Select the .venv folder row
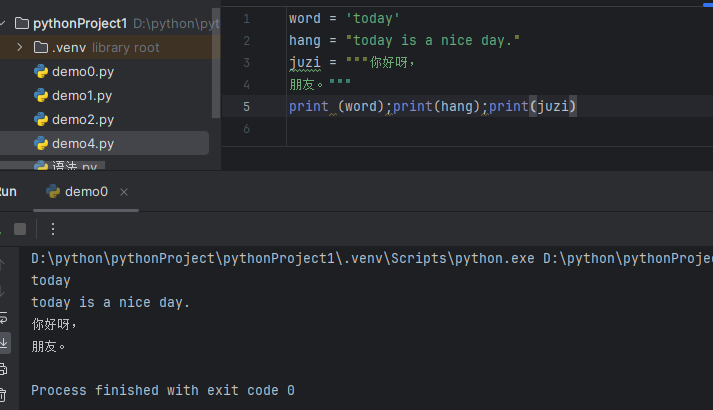Screen dimensions: 713x410 click(110, 47)
